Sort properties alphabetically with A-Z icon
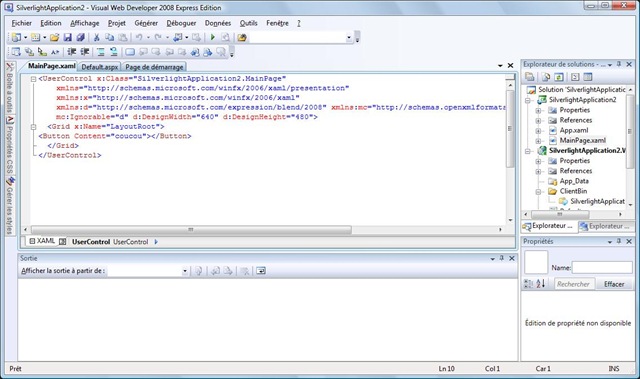The width and height of the screenshot is (640, 379). tap(540, 284)
